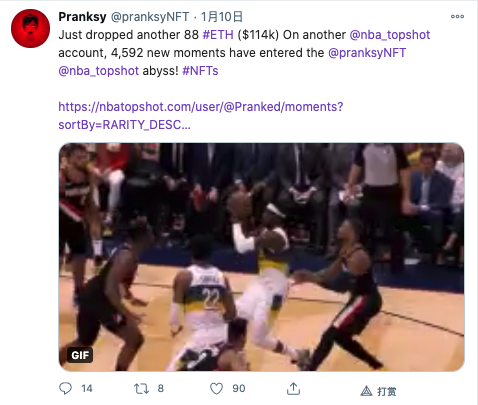Screen dimensions: 478x405
Task: Click the retweet arrows icon
Action: click(141, 389)
